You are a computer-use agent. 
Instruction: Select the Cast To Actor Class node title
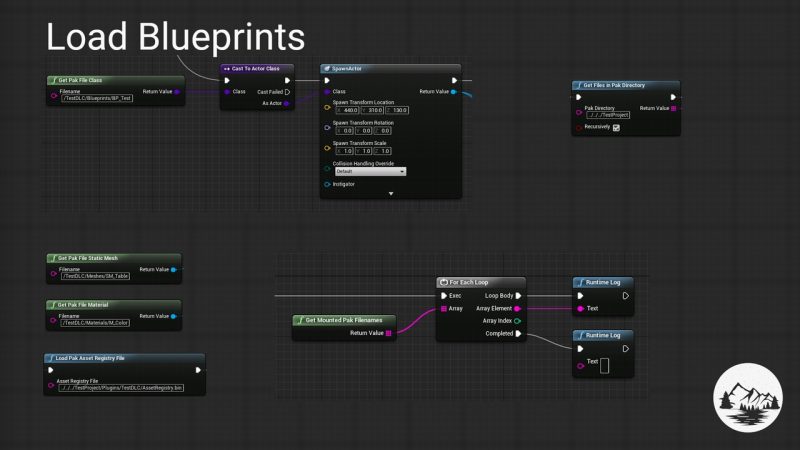point(256,68)
